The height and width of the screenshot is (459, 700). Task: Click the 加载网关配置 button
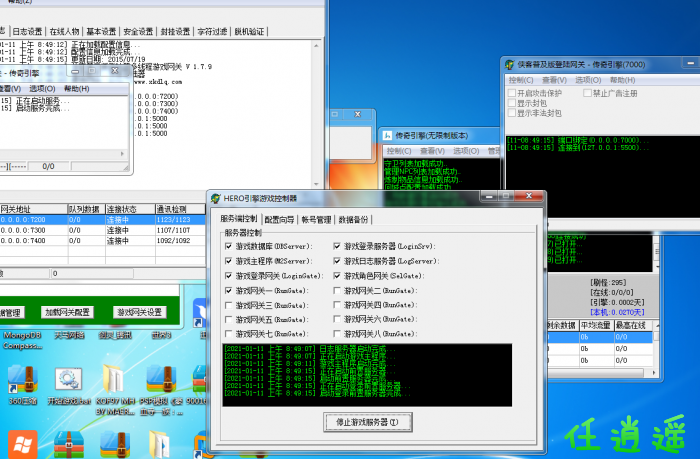(67, 312)
